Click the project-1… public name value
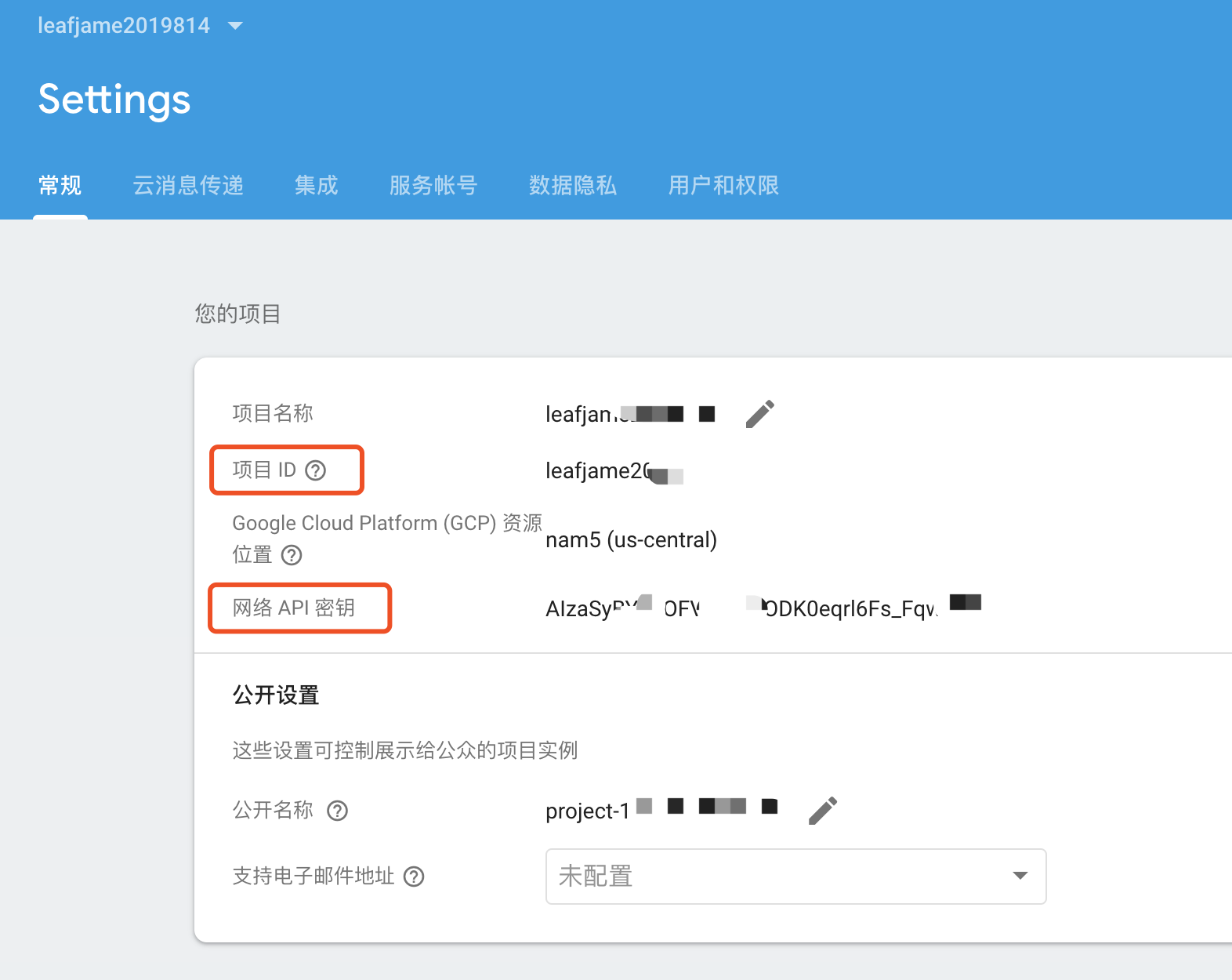1232x980 pixels. click(x=661, y=811)
